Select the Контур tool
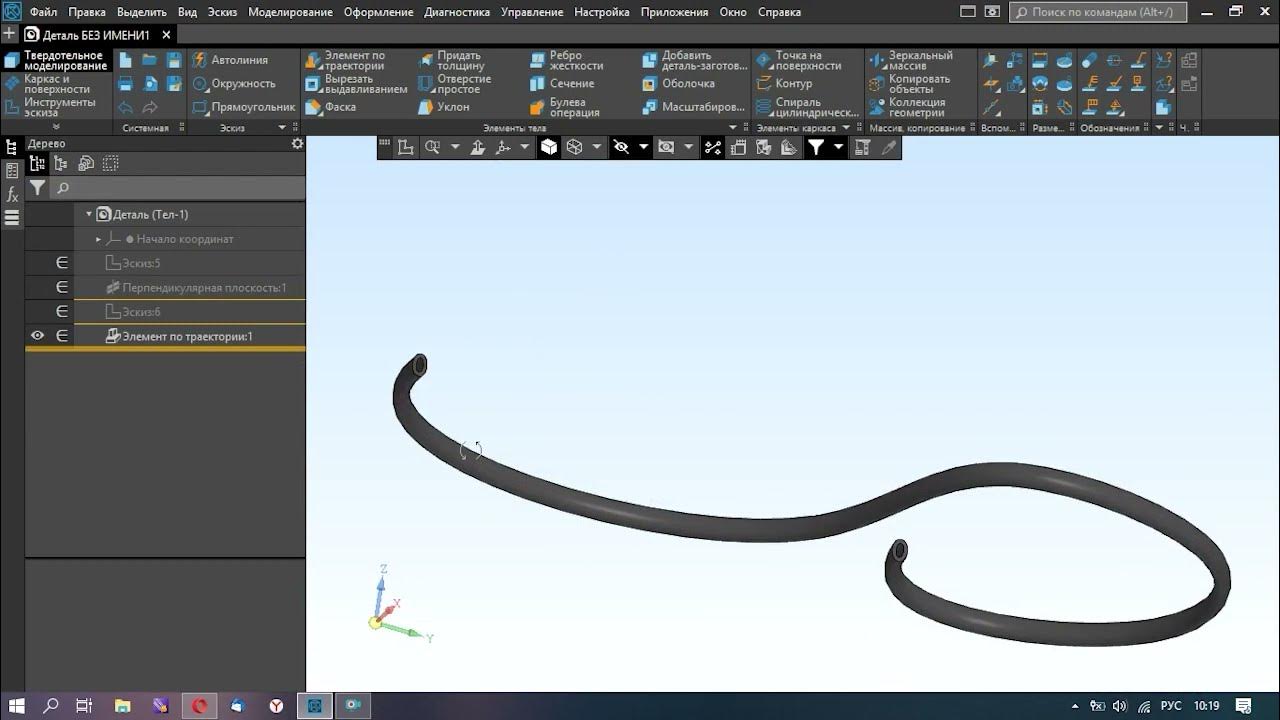1280x720 pixels. point(785,83)
